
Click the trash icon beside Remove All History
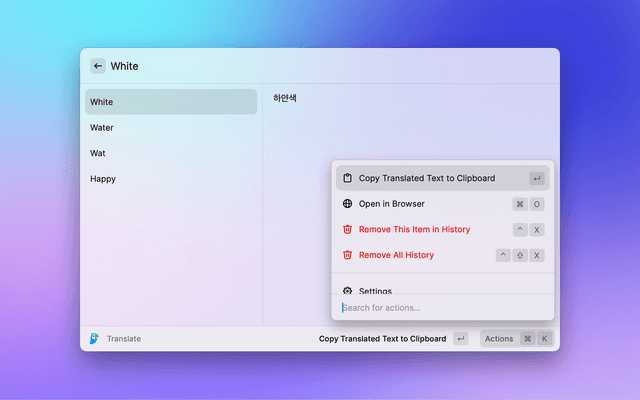347,255
